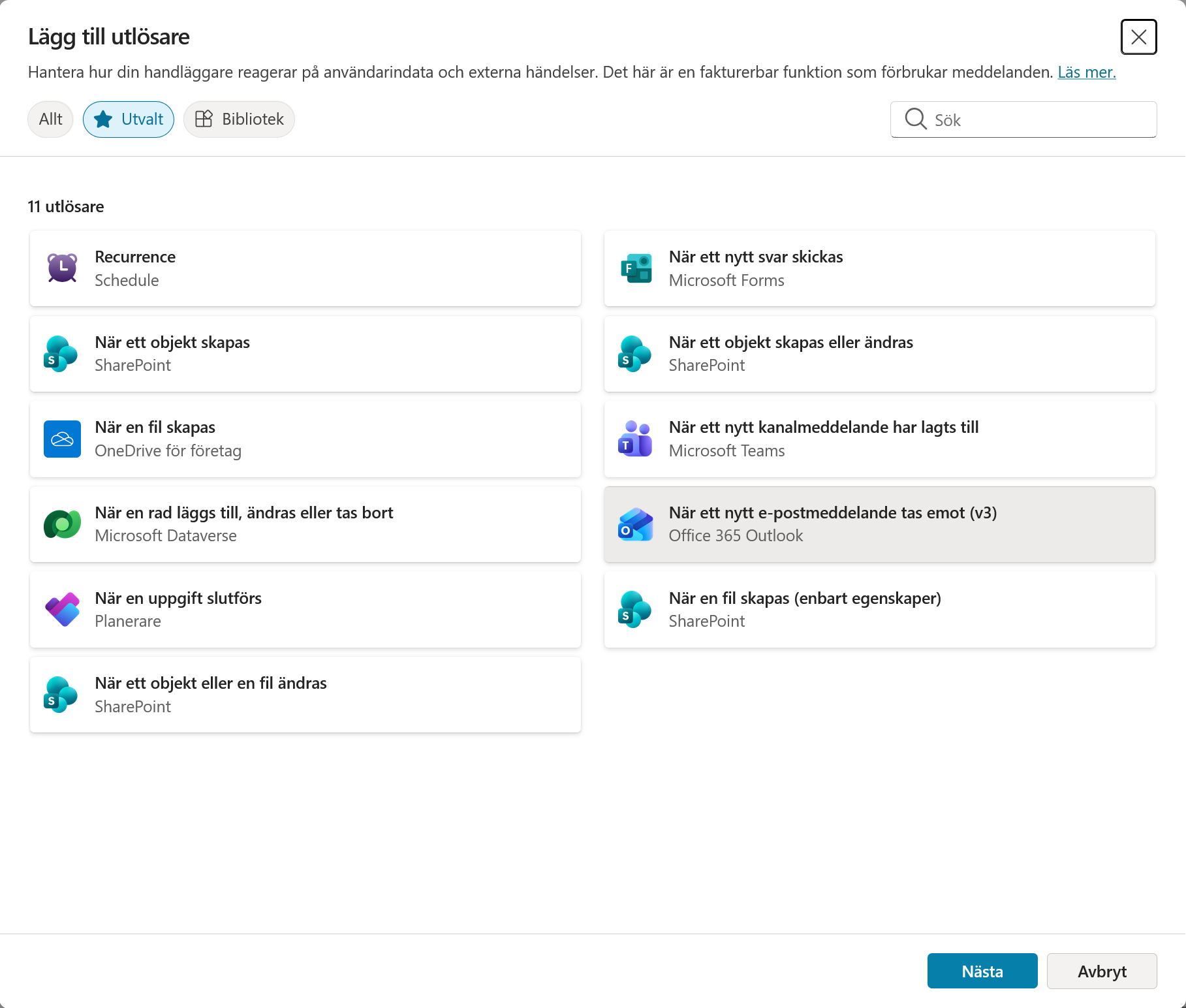
Task: Select 'När en fil skapas' title
Action: [x=155, y=427]
